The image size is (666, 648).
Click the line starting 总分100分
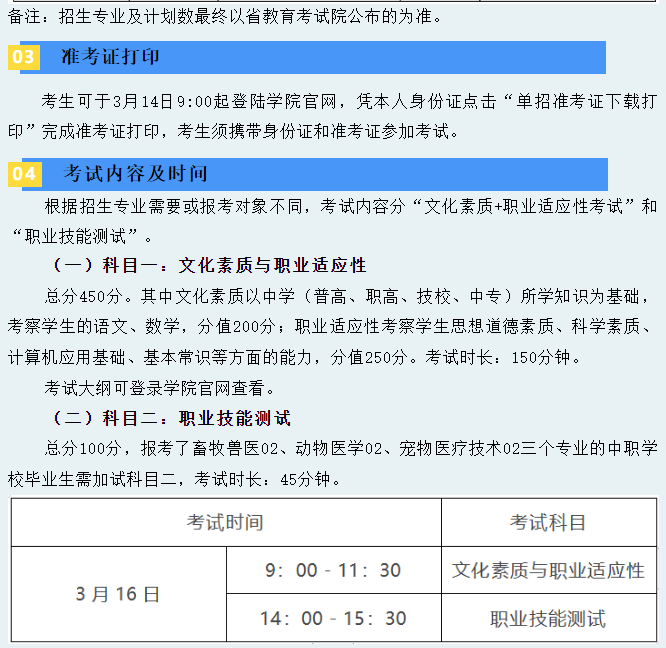(x=351, y=449)
